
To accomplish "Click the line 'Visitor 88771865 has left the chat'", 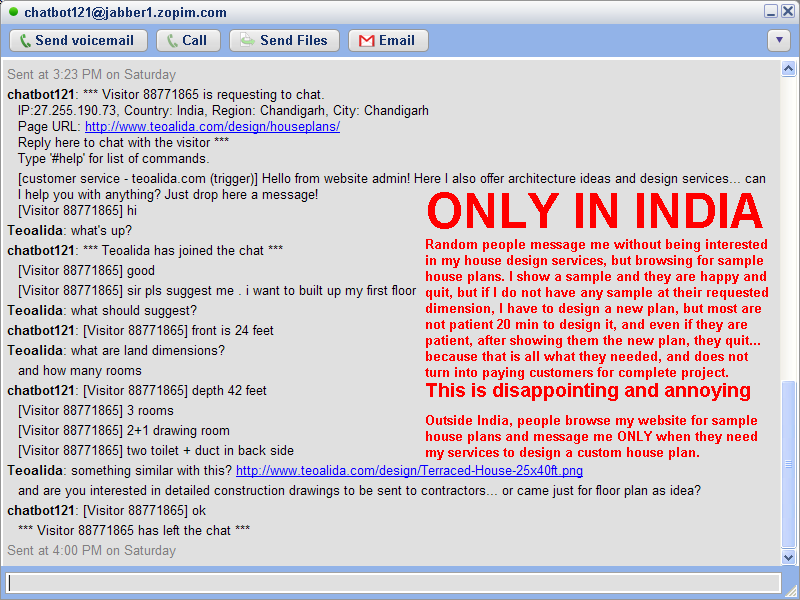I will click(x=134, y=531).
